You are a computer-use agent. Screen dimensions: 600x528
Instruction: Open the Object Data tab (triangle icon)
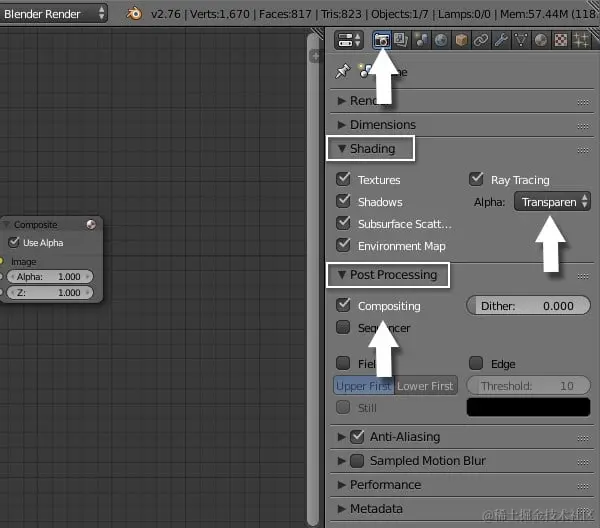point(521,40)
